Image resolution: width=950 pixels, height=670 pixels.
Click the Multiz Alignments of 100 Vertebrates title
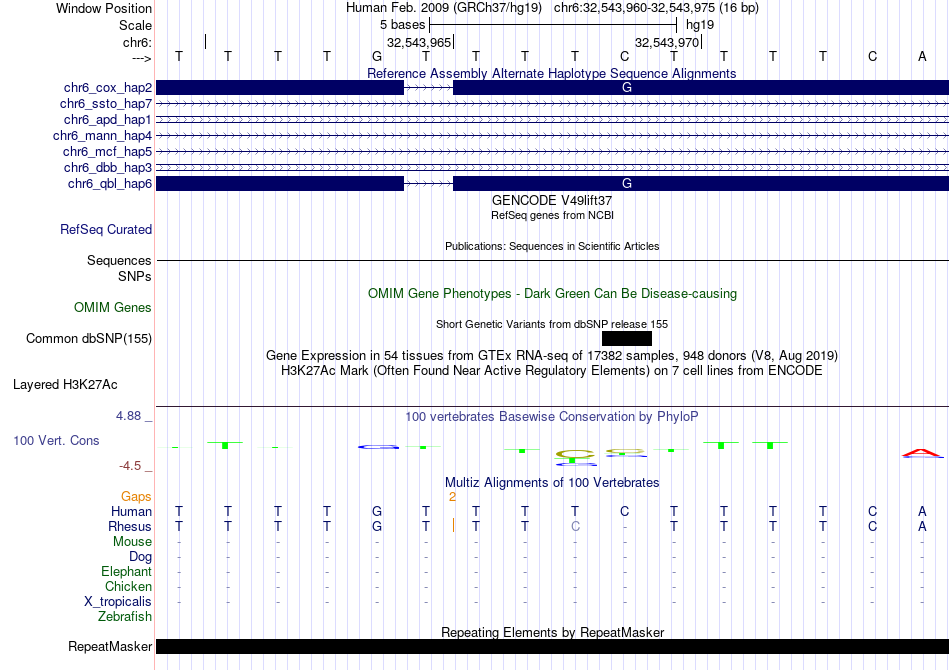(x=552, y=483)
